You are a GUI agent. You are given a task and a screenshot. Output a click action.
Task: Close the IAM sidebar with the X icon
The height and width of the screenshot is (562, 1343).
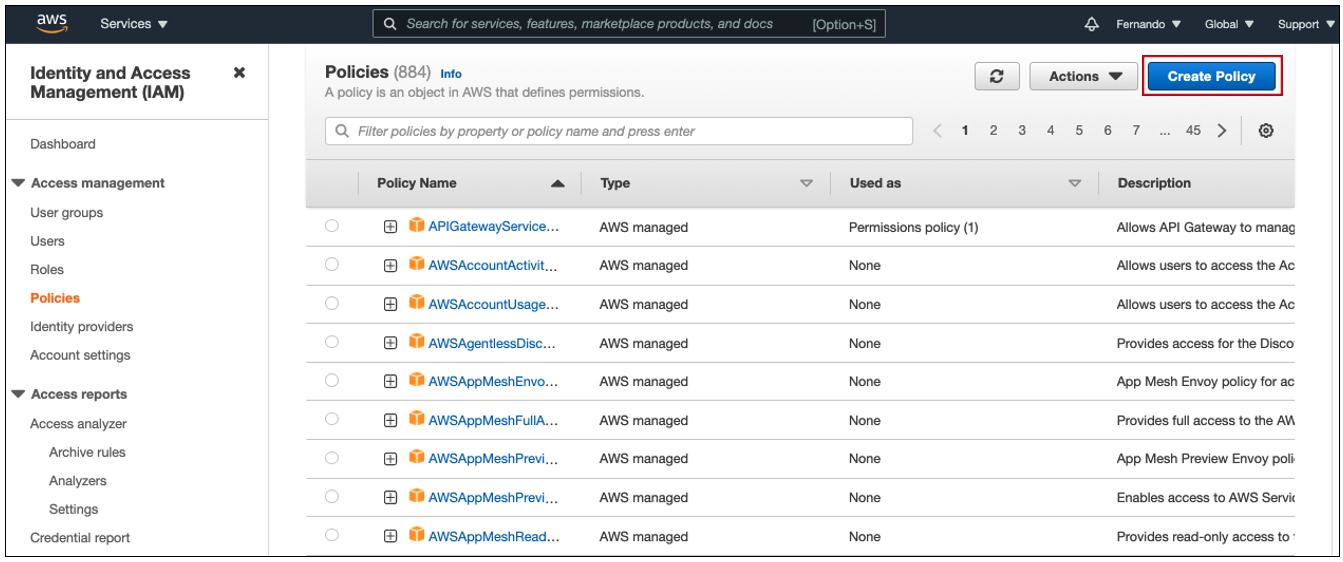point(239,73)
